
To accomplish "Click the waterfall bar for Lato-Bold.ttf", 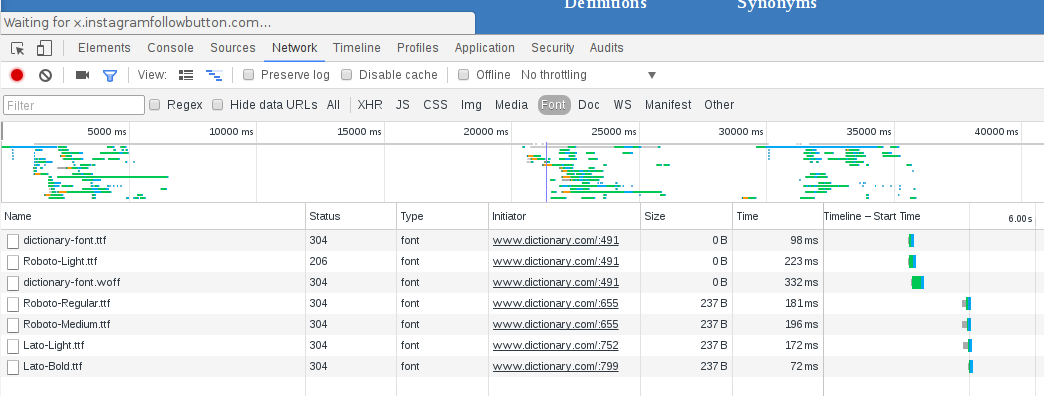I will coord(971,367).
